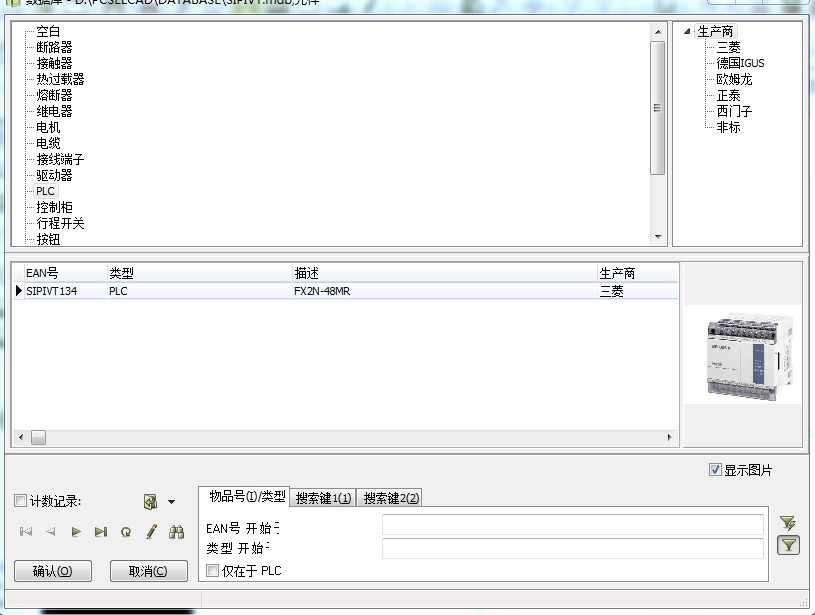Image resolution: width=815 pixels, height=615 pixels.
Task: Jump to the last record icon
Action: point(101,532)
